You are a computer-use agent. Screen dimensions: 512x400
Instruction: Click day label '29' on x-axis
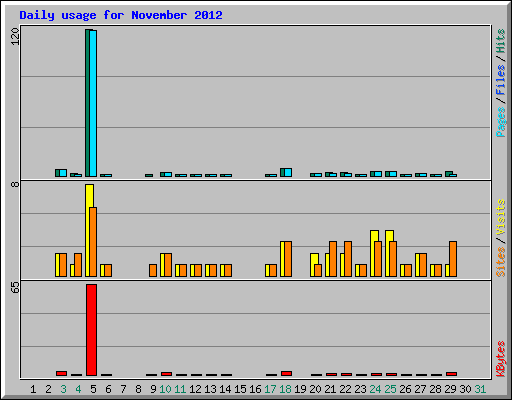click(450, 389)
